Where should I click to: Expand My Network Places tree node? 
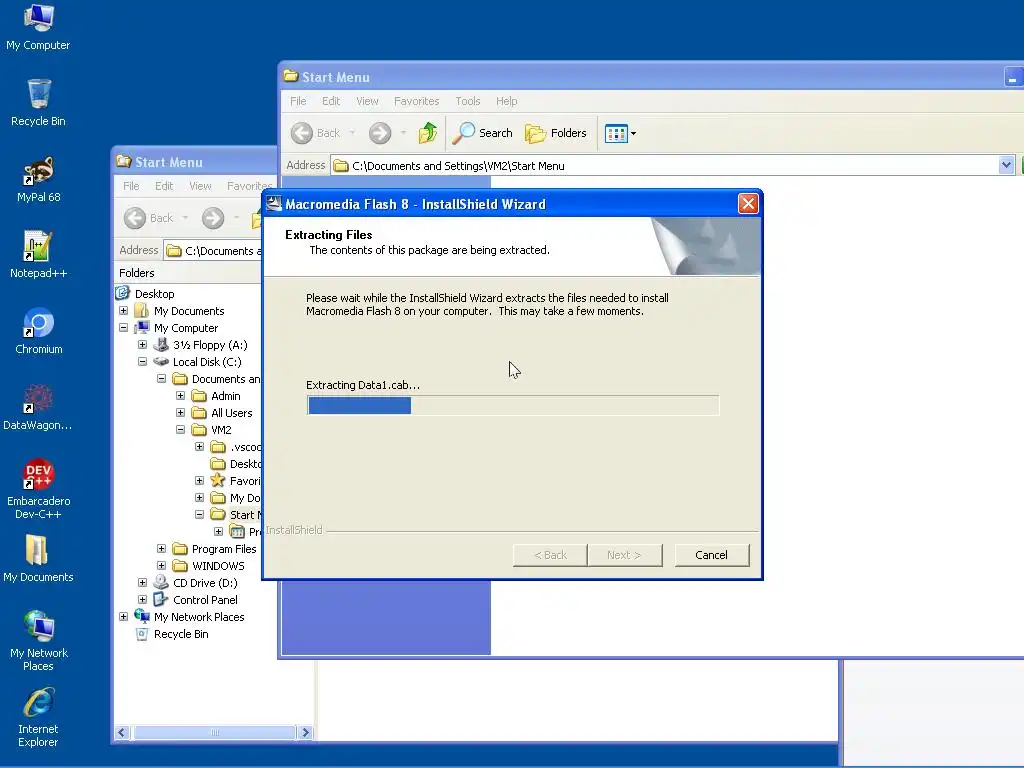coord(123,616)
